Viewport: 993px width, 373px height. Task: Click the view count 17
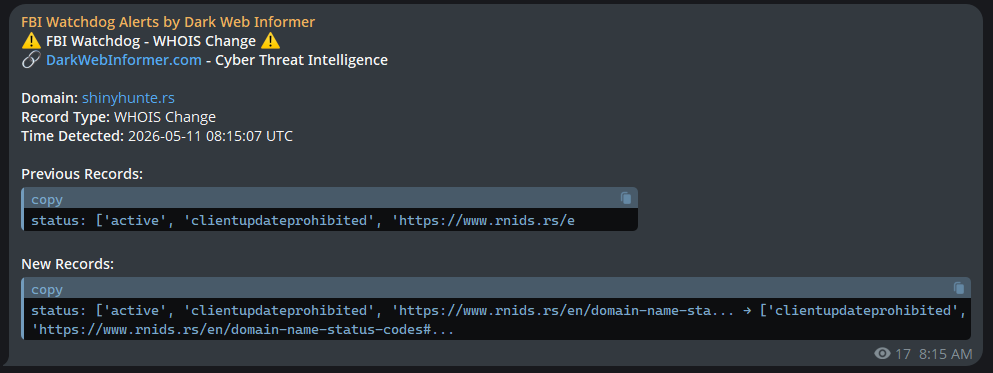point(902,354)
